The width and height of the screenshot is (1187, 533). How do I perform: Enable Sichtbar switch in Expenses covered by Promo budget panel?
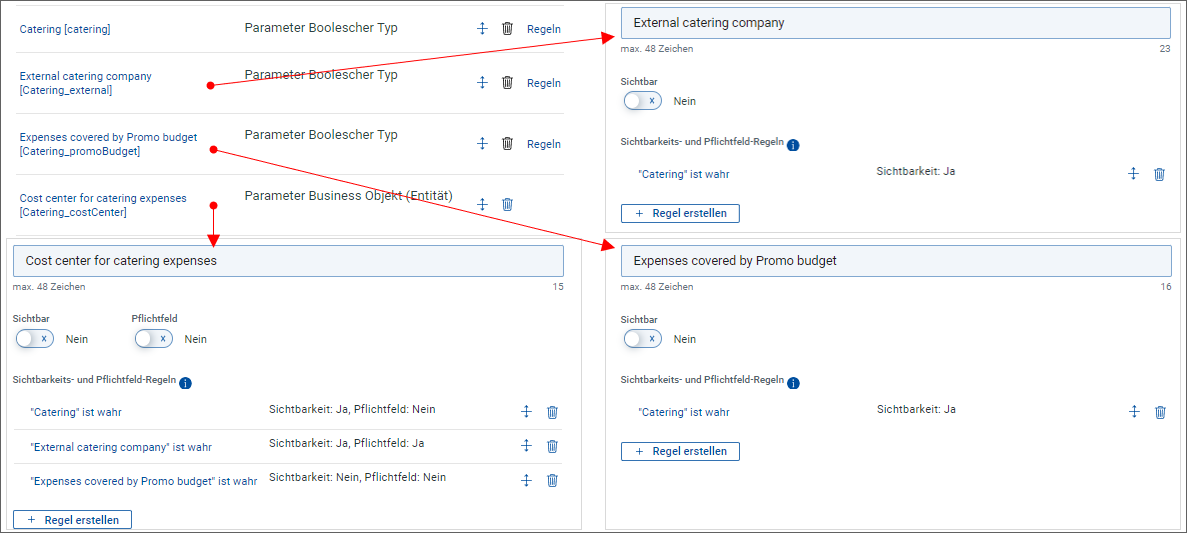click(x=642, y=339)
